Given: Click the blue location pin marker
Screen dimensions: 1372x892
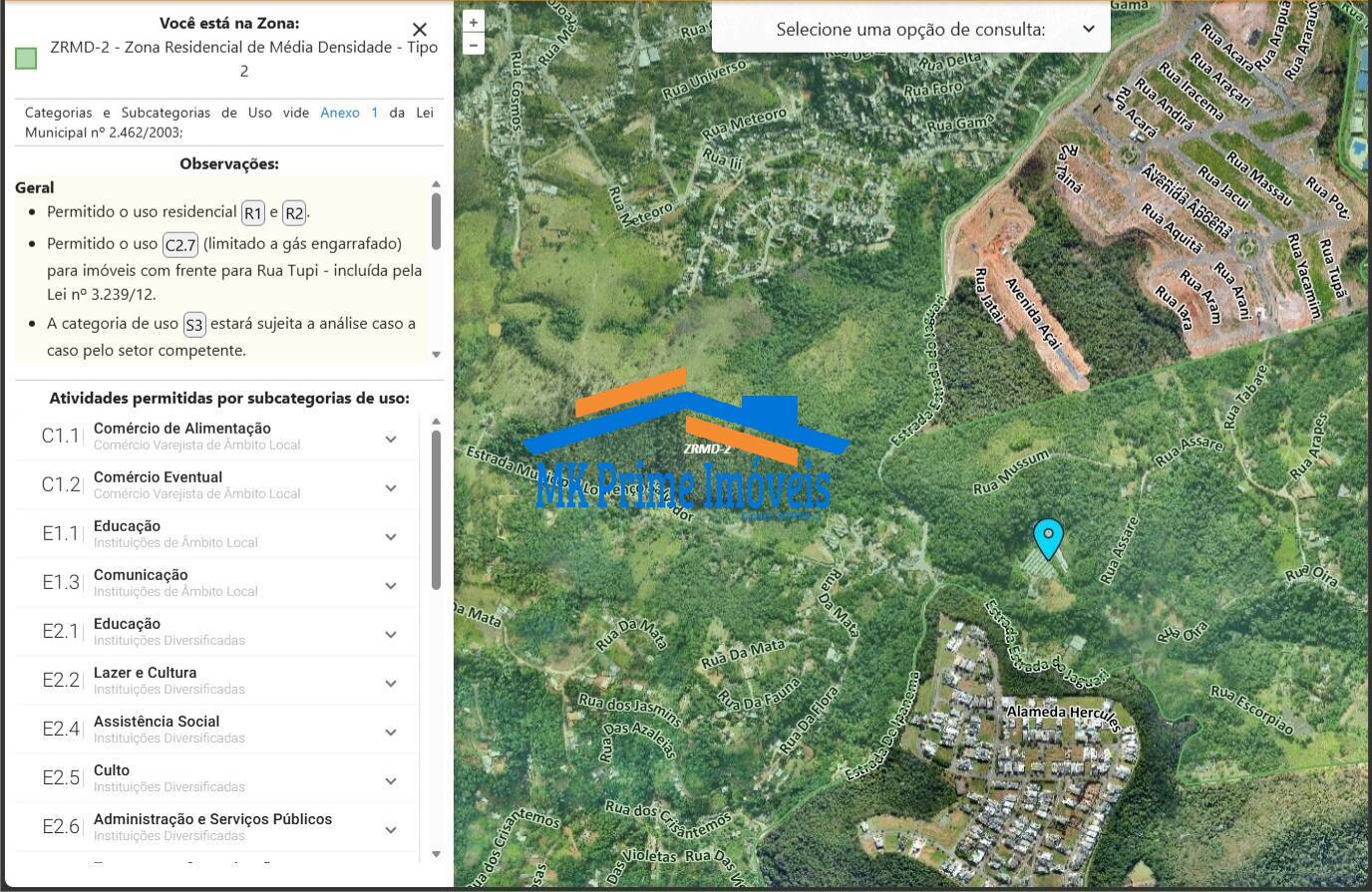Looking at the screenshot, I should (1048, 539).
